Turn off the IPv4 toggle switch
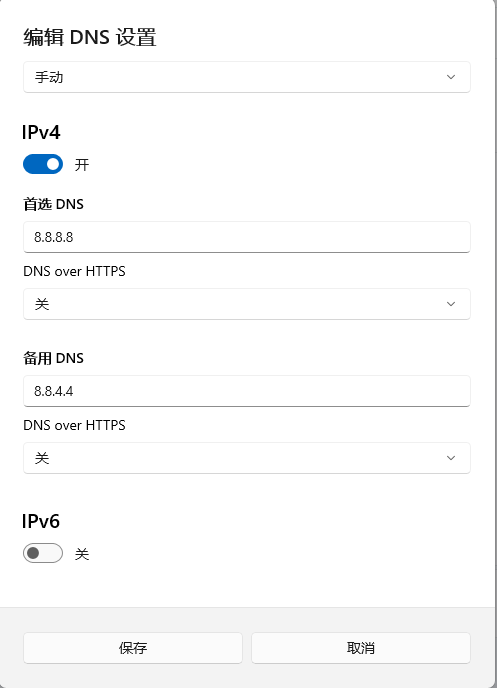The image size is (497, 688). 43,164
